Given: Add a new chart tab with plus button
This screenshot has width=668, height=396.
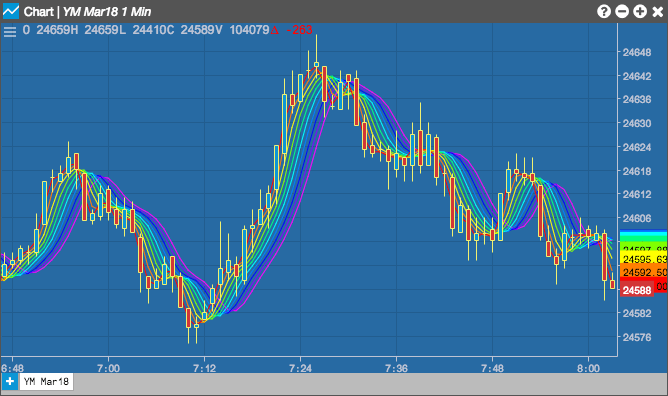Looking at the screenshot, I should click(9, 382).
